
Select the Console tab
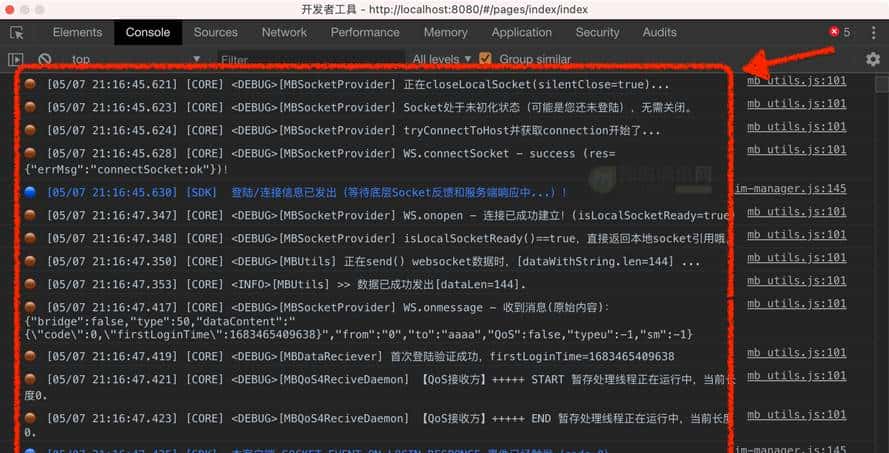click(148, 32)
